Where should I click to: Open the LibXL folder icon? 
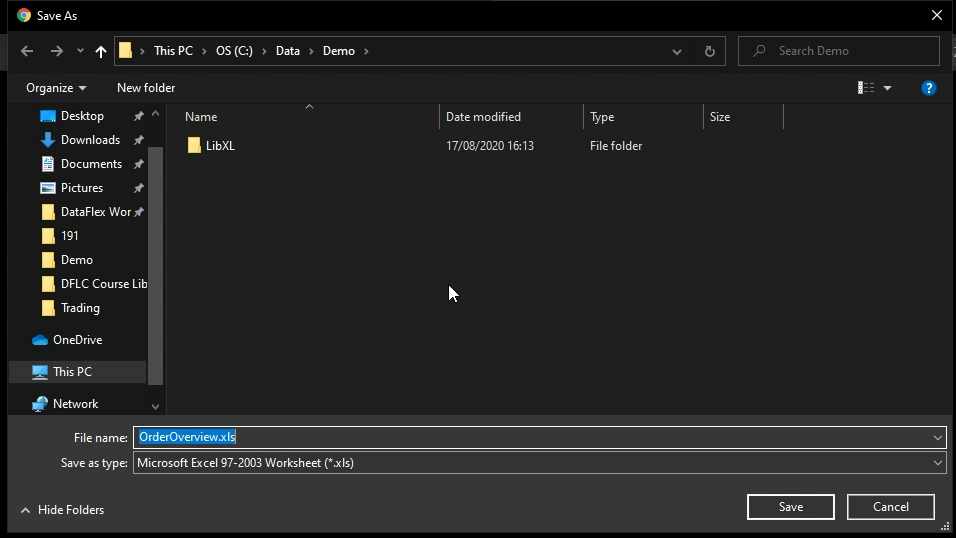(194, 146)
